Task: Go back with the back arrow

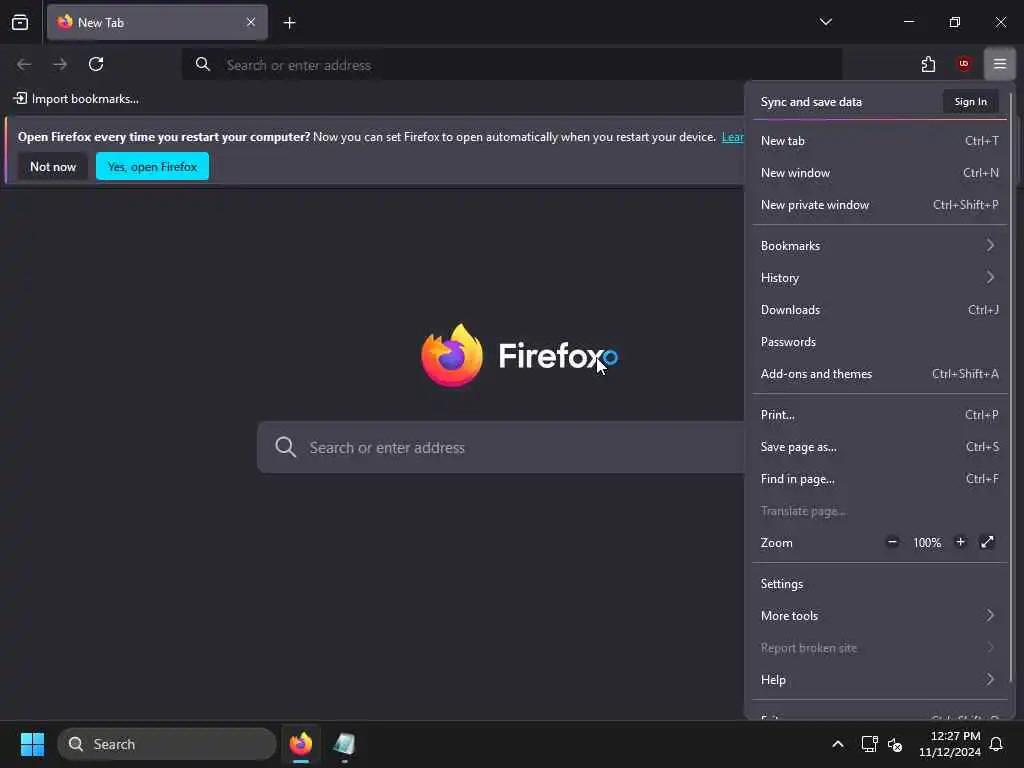Action: (24, 64)
